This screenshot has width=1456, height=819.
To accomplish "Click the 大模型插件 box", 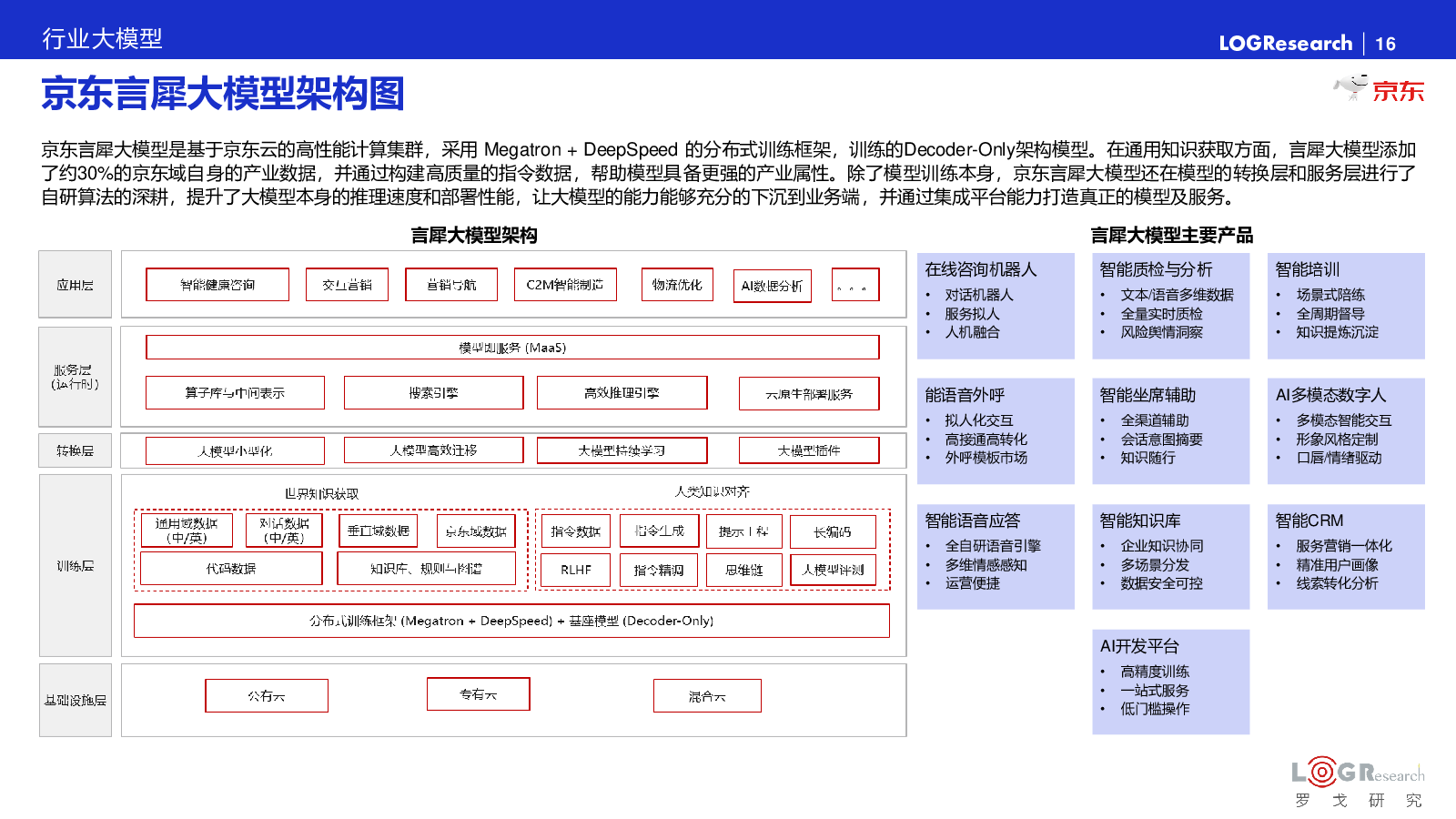I will click(x=809, y=450).
